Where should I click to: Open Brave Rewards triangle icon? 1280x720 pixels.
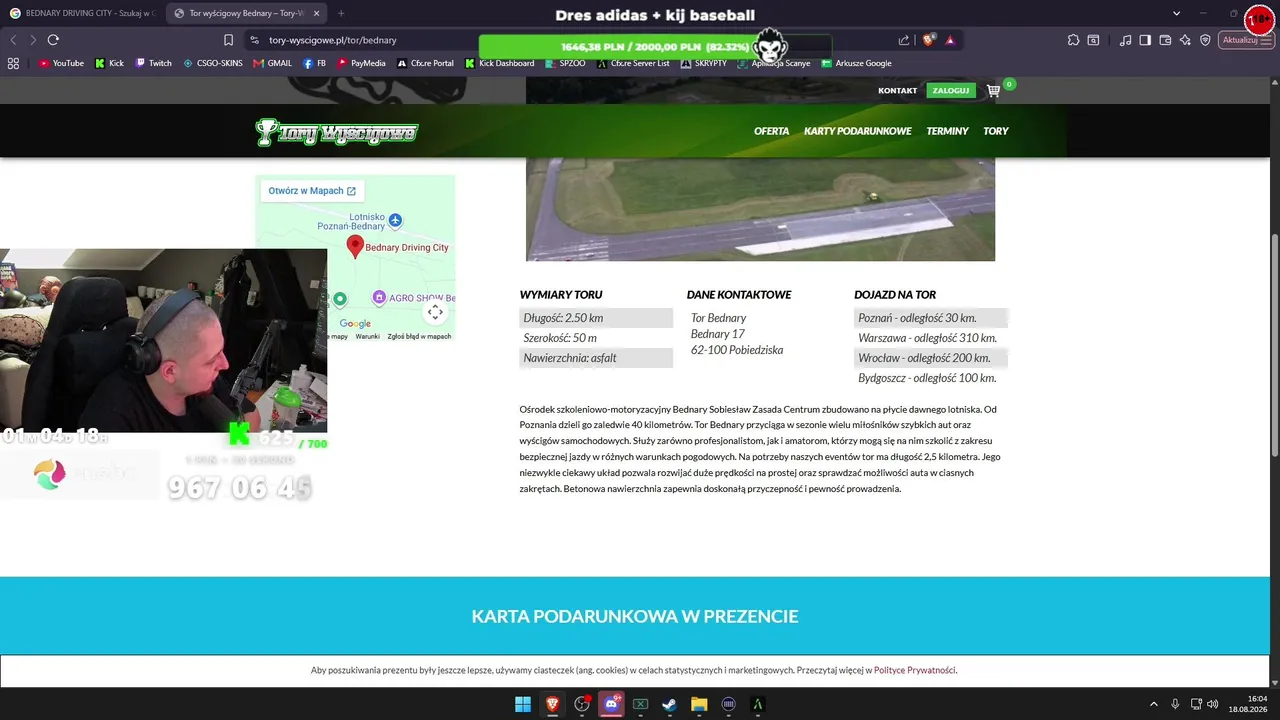[x=950, y=40]
